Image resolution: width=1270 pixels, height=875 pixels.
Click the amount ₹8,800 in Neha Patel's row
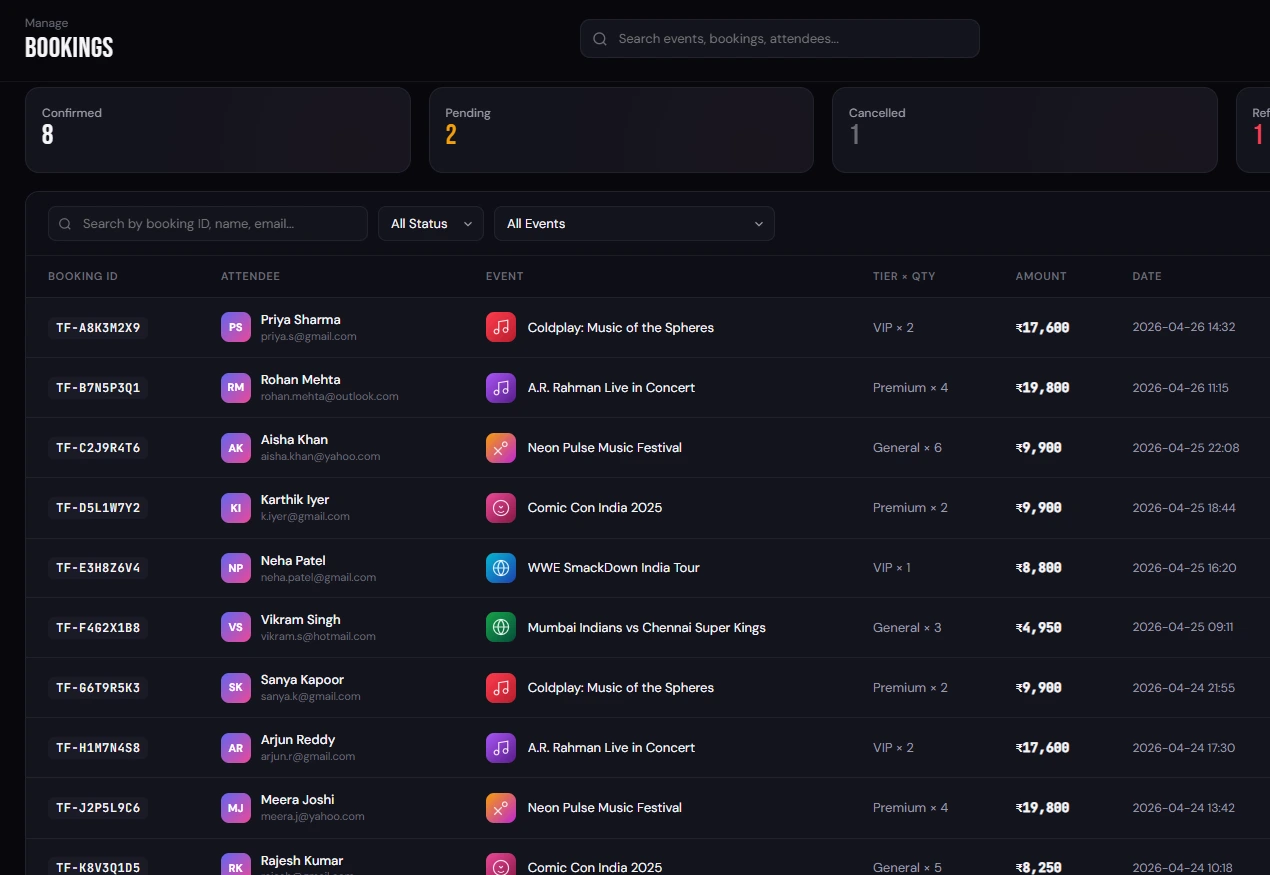(1039, 567)
